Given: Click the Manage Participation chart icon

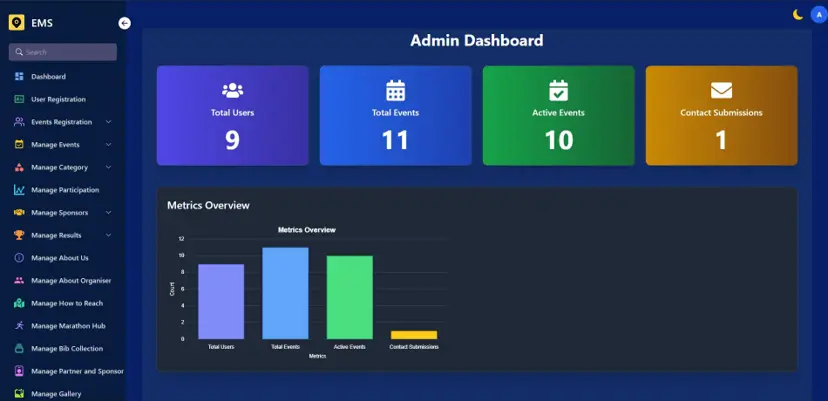Looking at the screenshot, I should click(x=19, y=190).
